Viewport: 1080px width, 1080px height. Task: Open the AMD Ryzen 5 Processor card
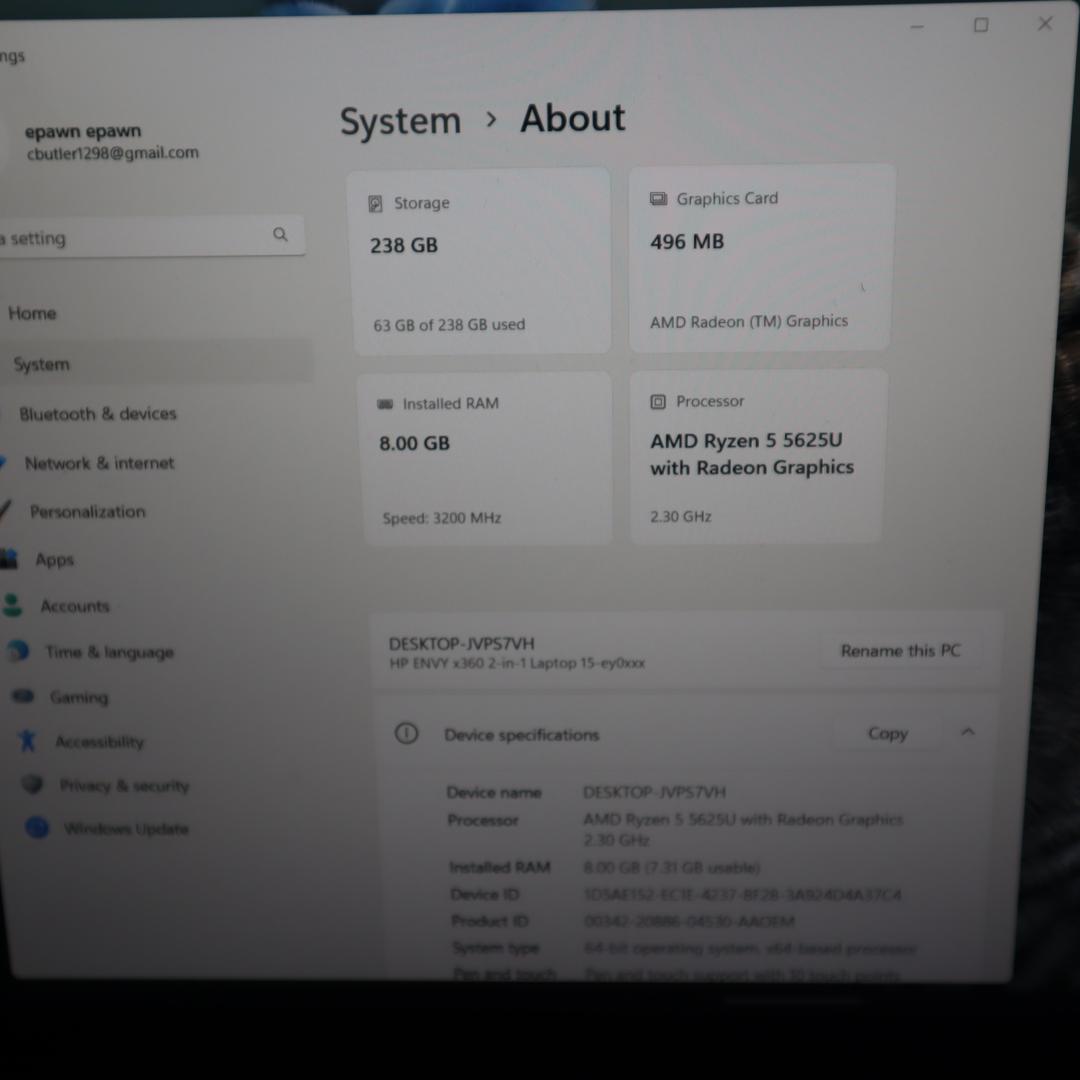pyautogui.click(x=756, y=457)
